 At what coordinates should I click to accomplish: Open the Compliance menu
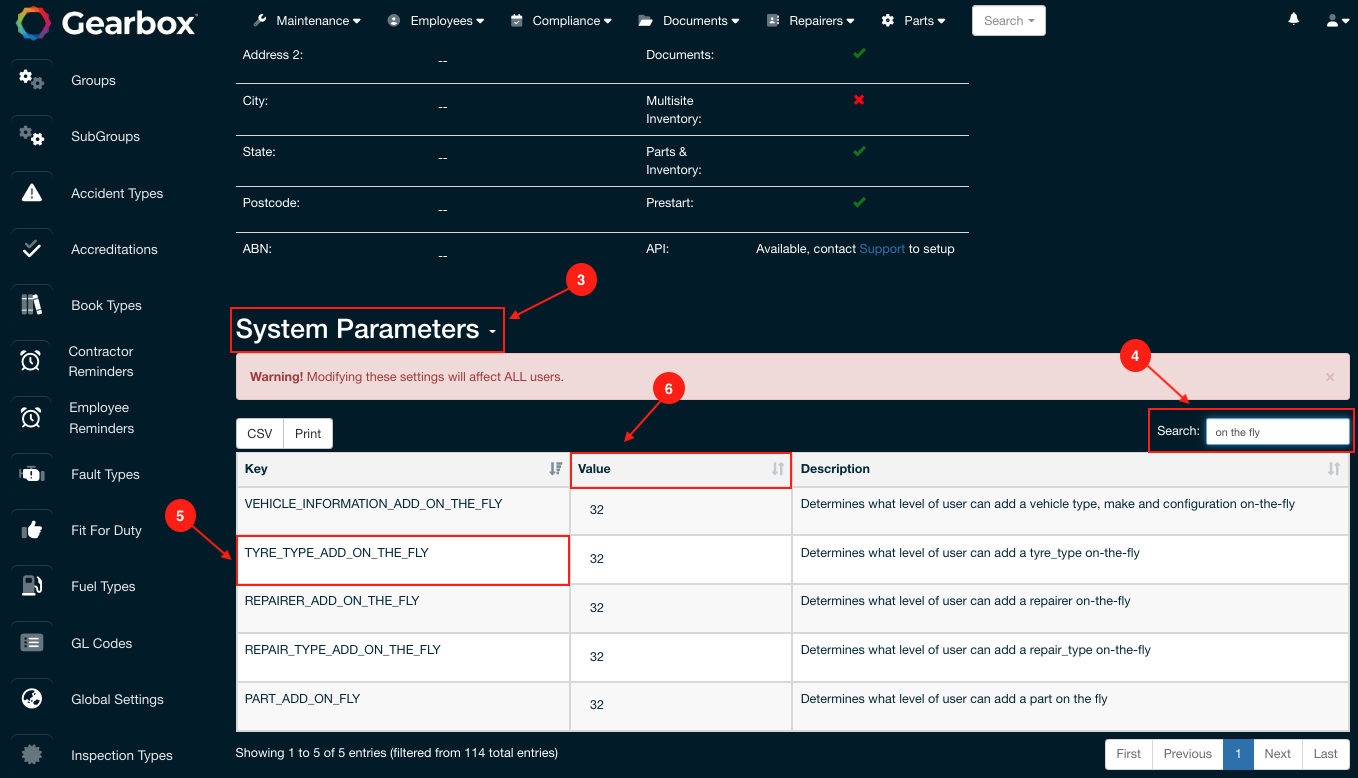click(x=560, y=20)
